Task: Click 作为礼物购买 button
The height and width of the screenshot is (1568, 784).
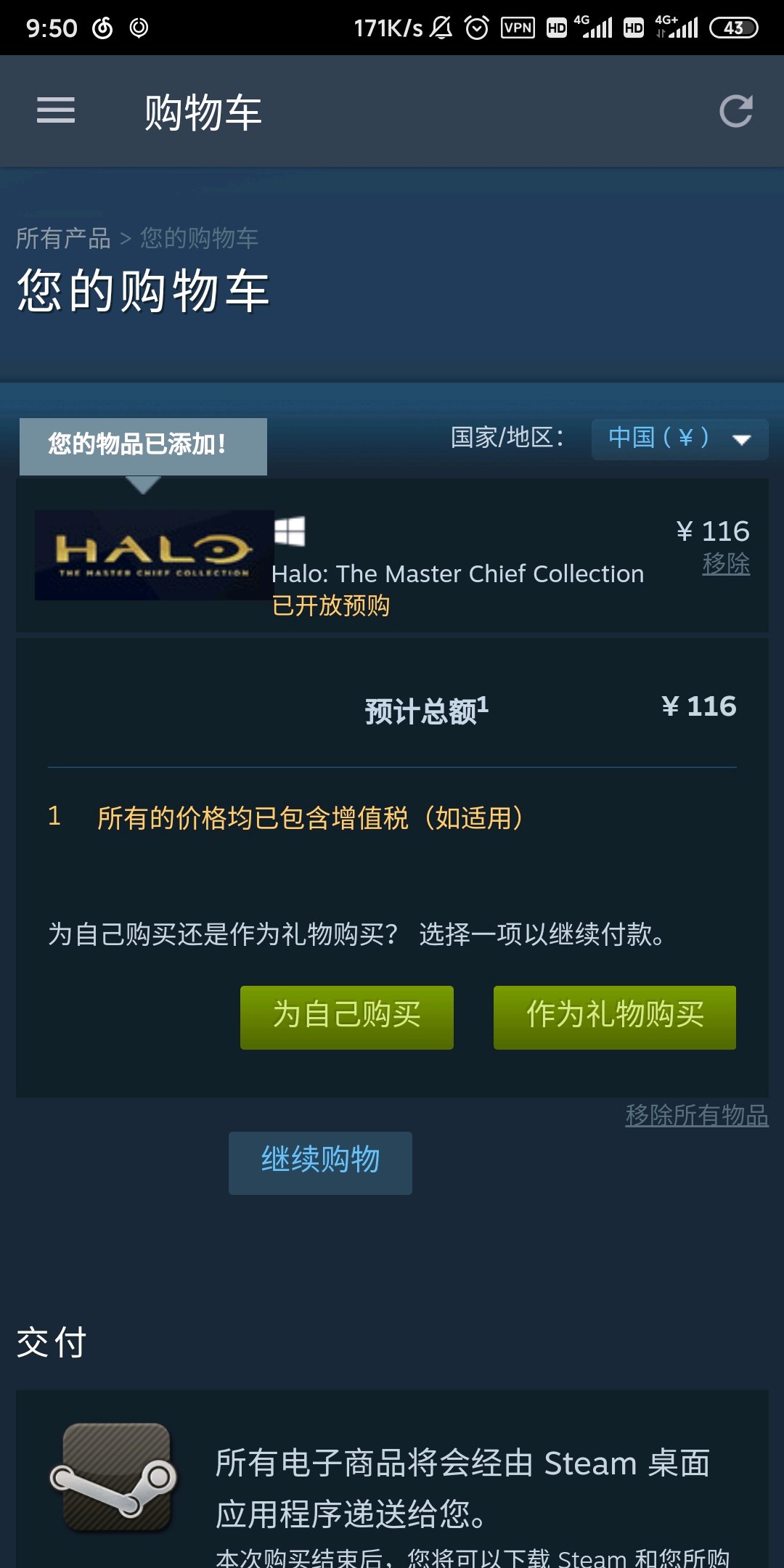Action: coord(615,1017)
